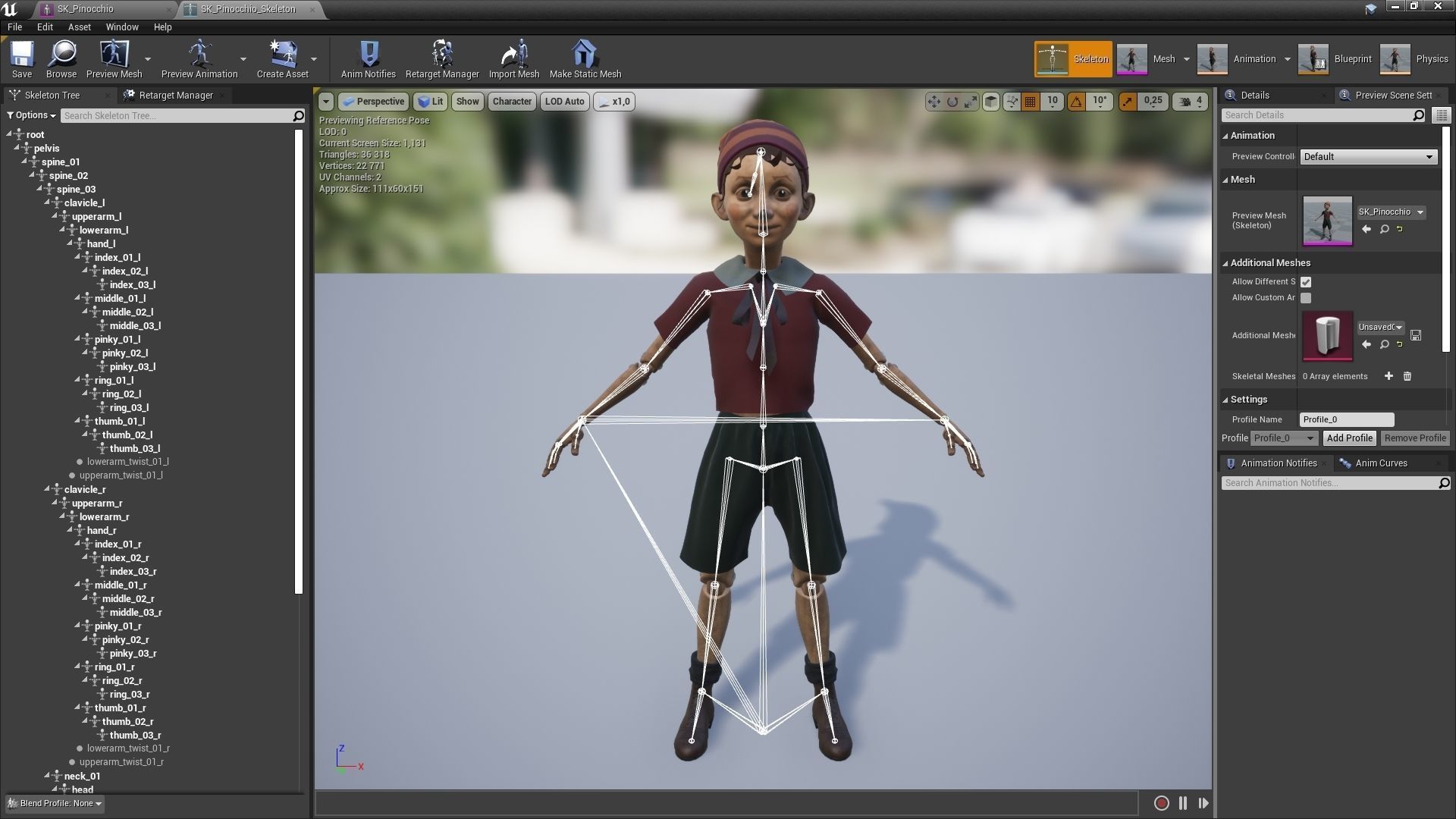Switch to Mesh editor mode
Image resolution: width=1456 pixels, height=819 pixels.
coord(1147,59)
